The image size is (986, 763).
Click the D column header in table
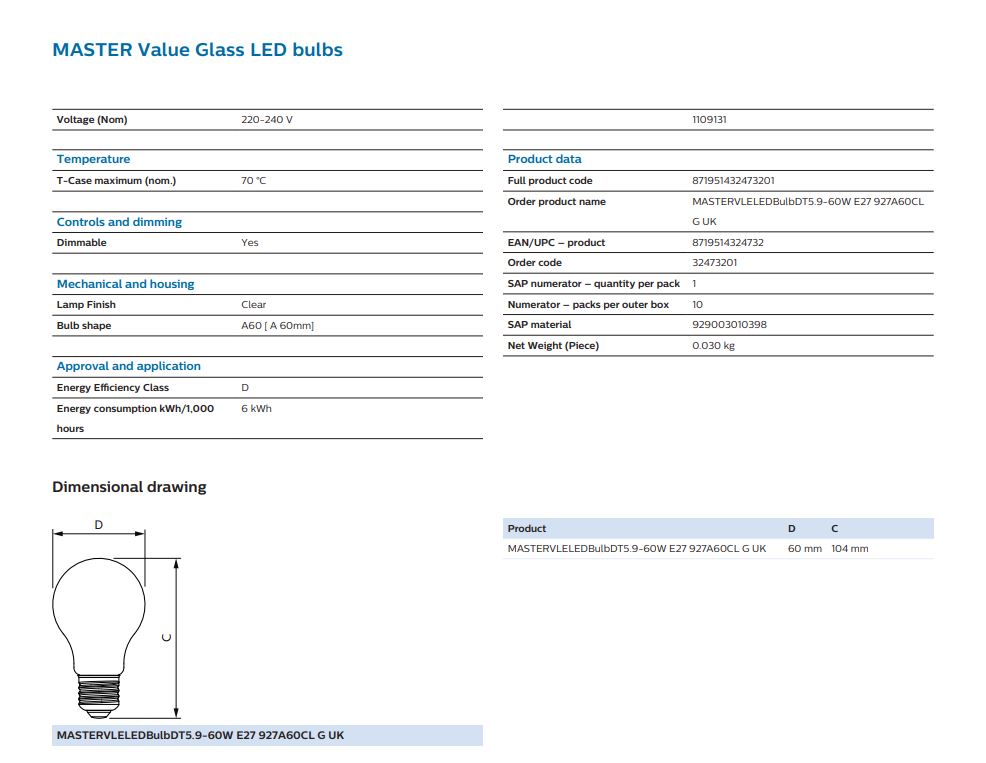(792, 528)
